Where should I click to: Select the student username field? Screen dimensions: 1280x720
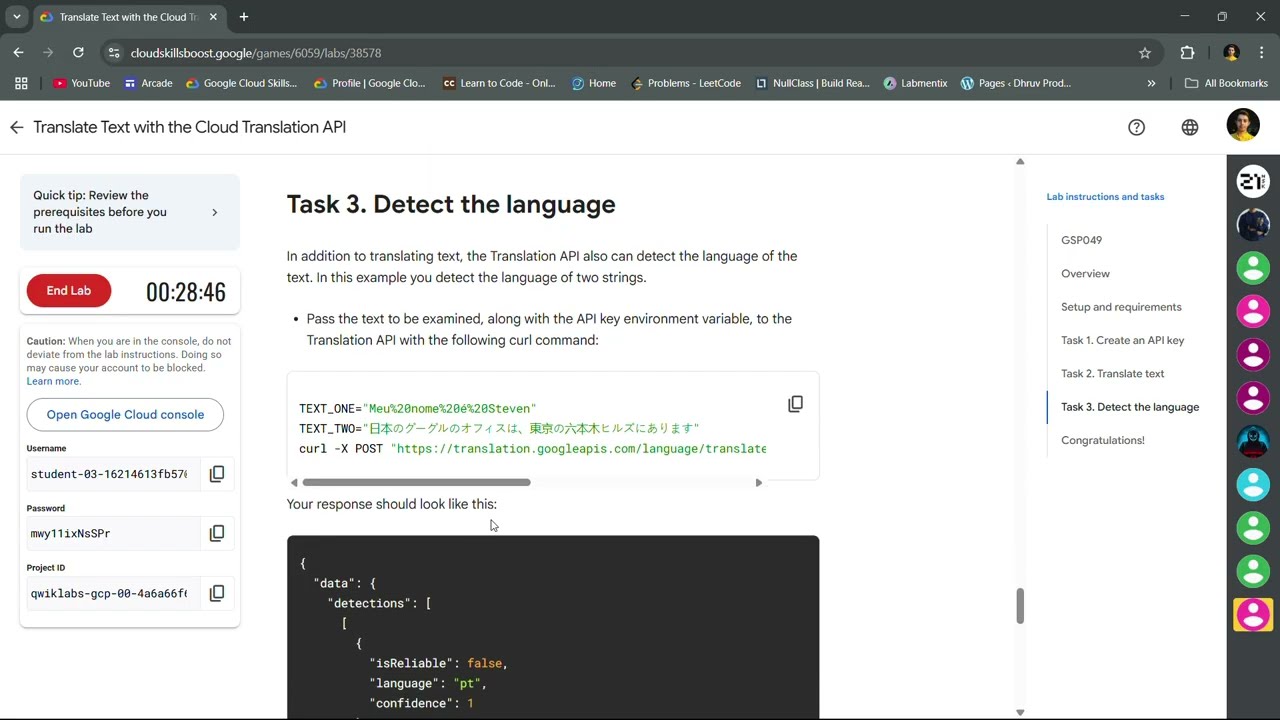(x=113, y=474)
